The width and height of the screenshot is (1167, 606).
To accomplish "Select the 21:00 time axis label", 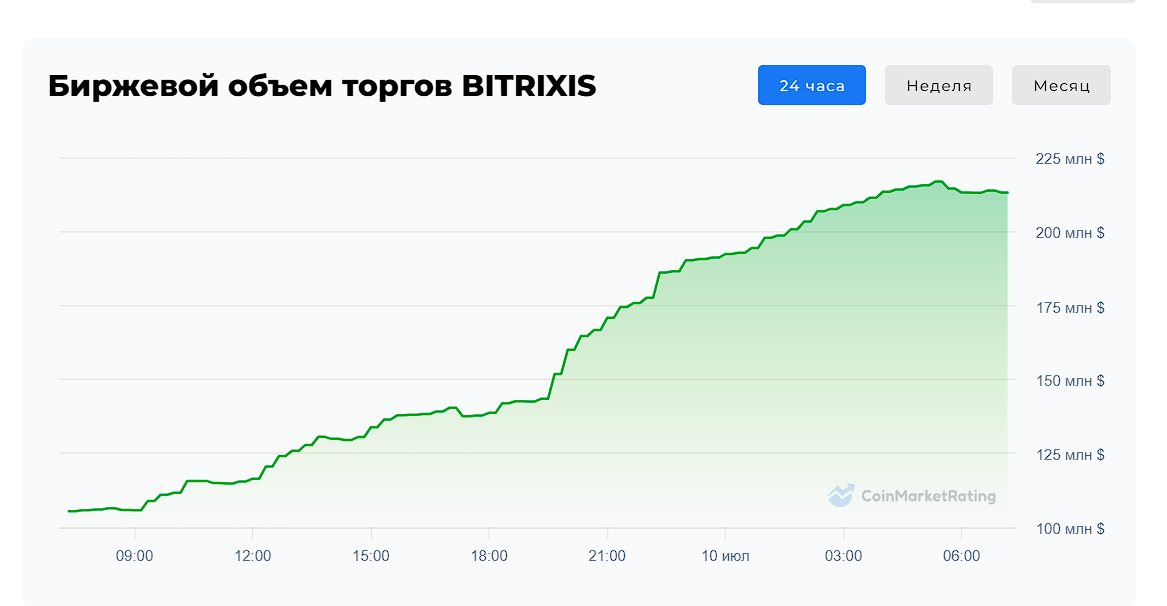I will 607,556.
